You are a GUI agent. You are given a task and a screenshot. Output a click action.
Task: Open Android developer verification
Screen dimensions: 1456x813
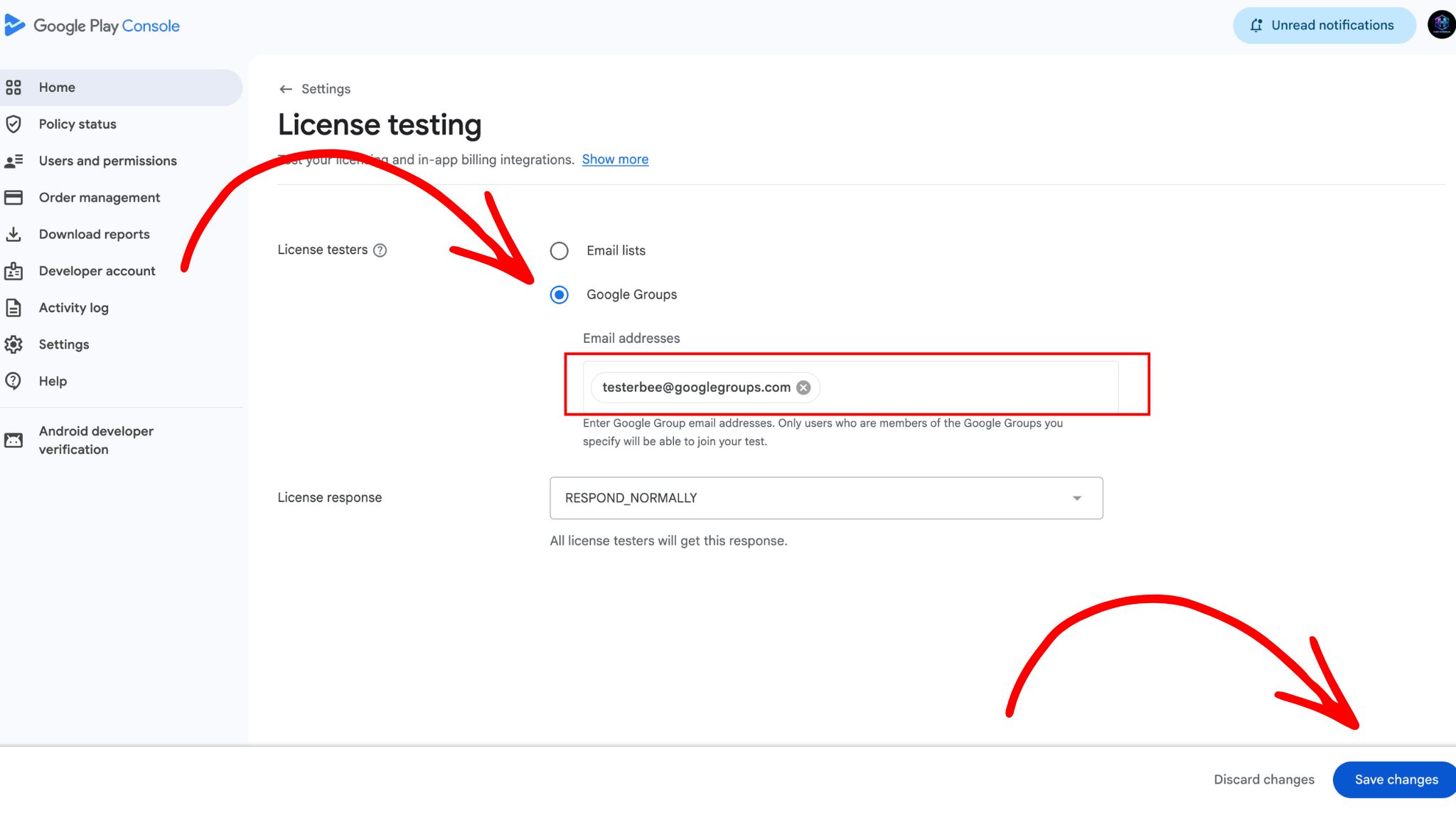click(x=121, y=440)
